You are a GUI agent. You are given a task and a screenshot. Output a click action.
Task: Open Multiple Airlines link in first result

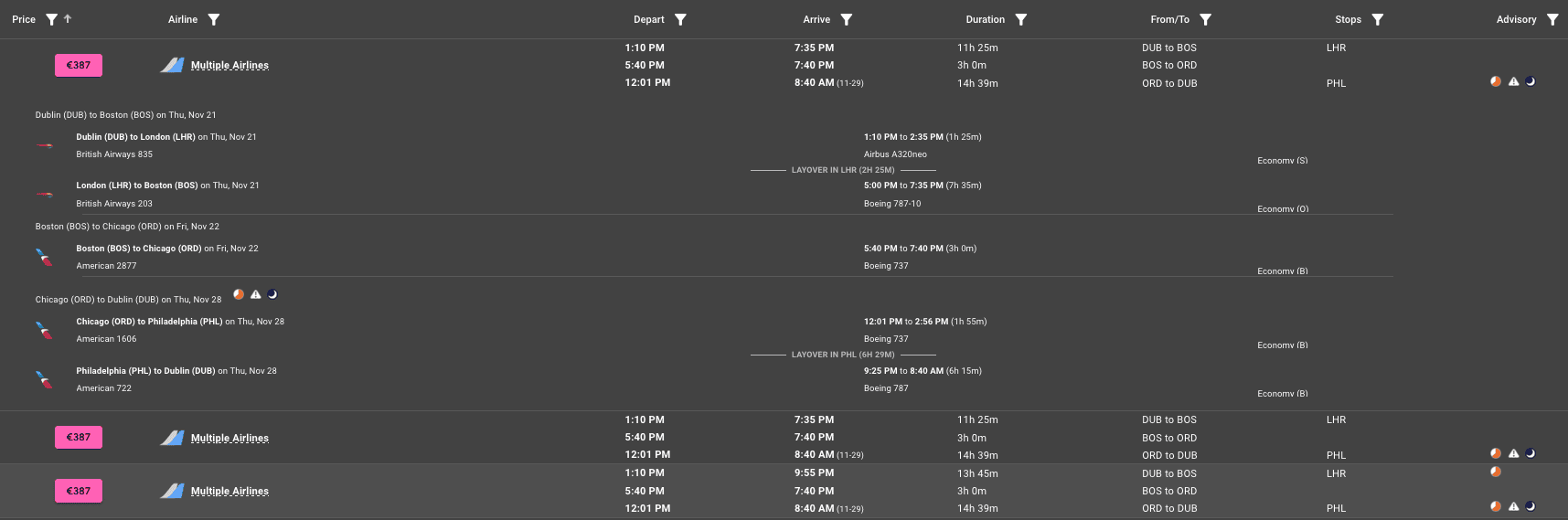coord(229,65)
